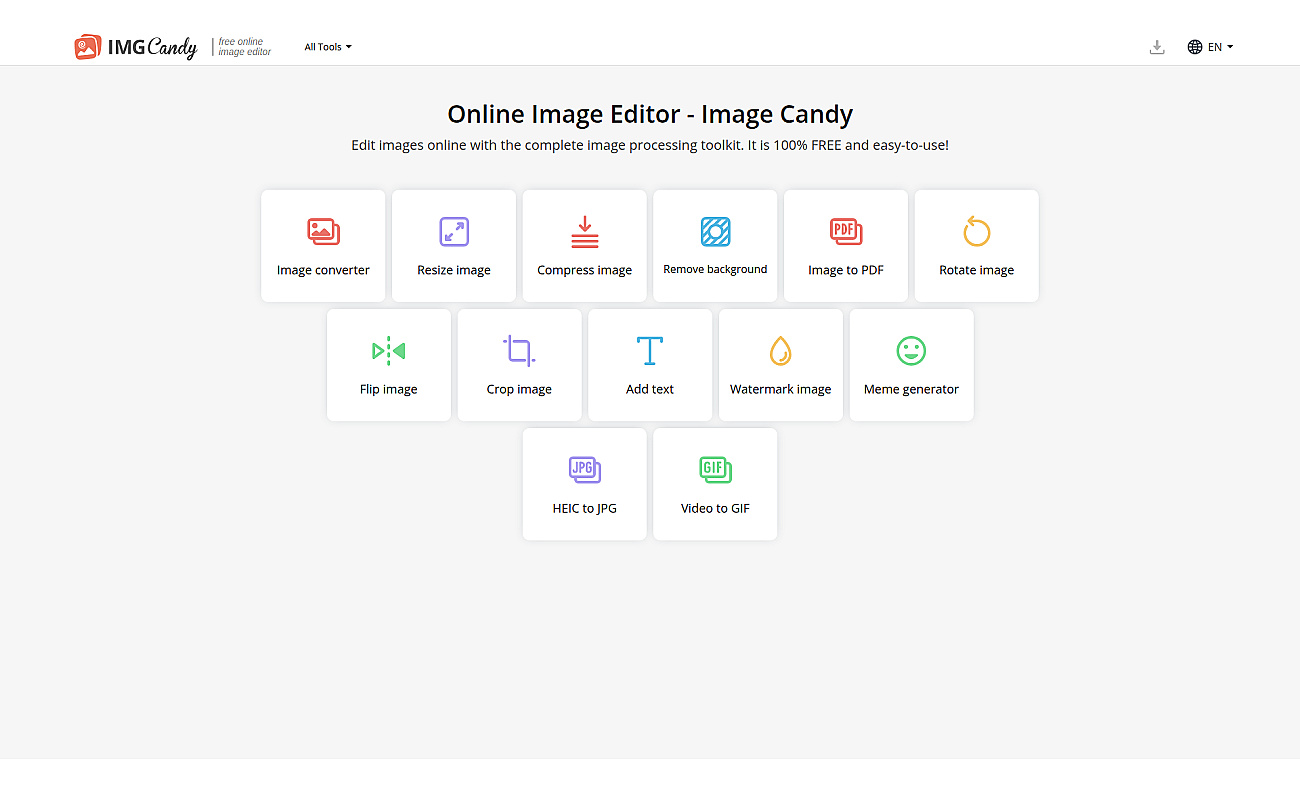The width and height of the screenshot is (1300, 788).
Task: Open the Image converter tool icon
Action: 323,232
